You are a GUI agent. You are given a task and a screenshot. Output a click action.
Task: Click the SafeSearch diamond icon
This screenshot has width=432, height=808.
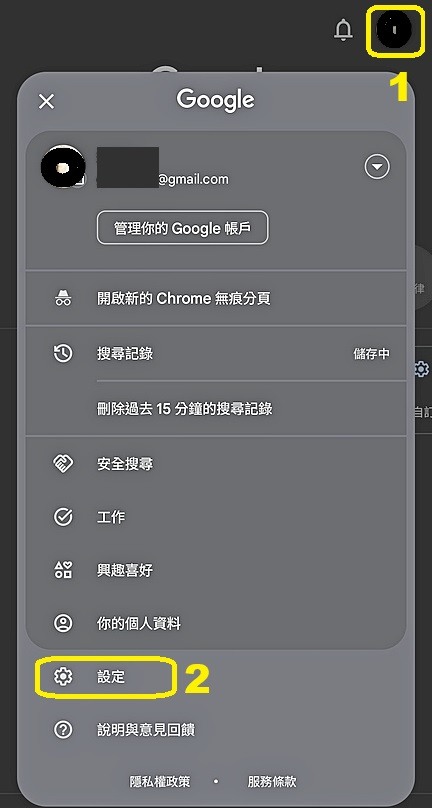click(x=63, y=464)
